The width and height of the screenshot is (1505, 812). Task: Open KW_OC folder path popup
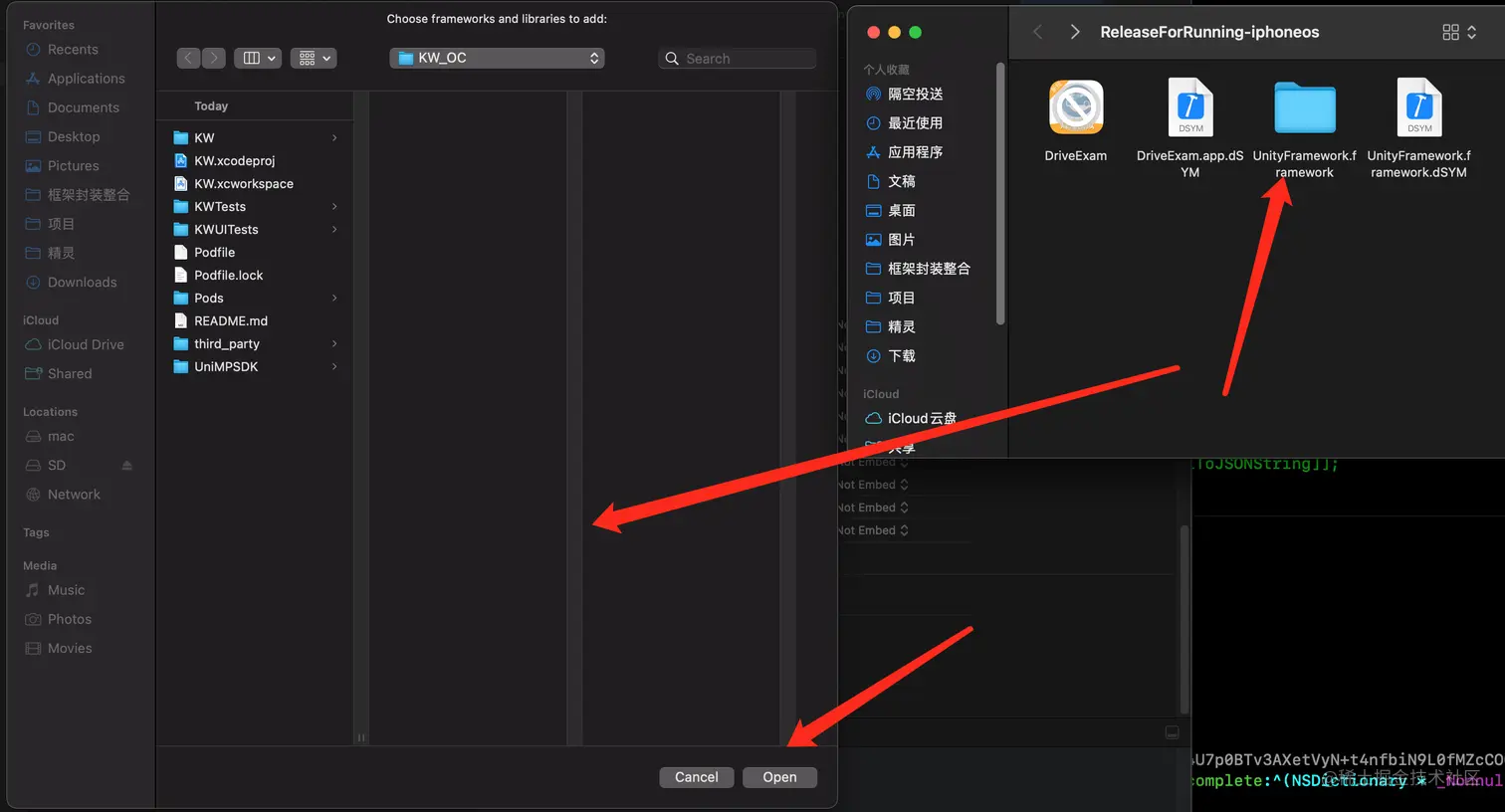click(x=497, y=59)
